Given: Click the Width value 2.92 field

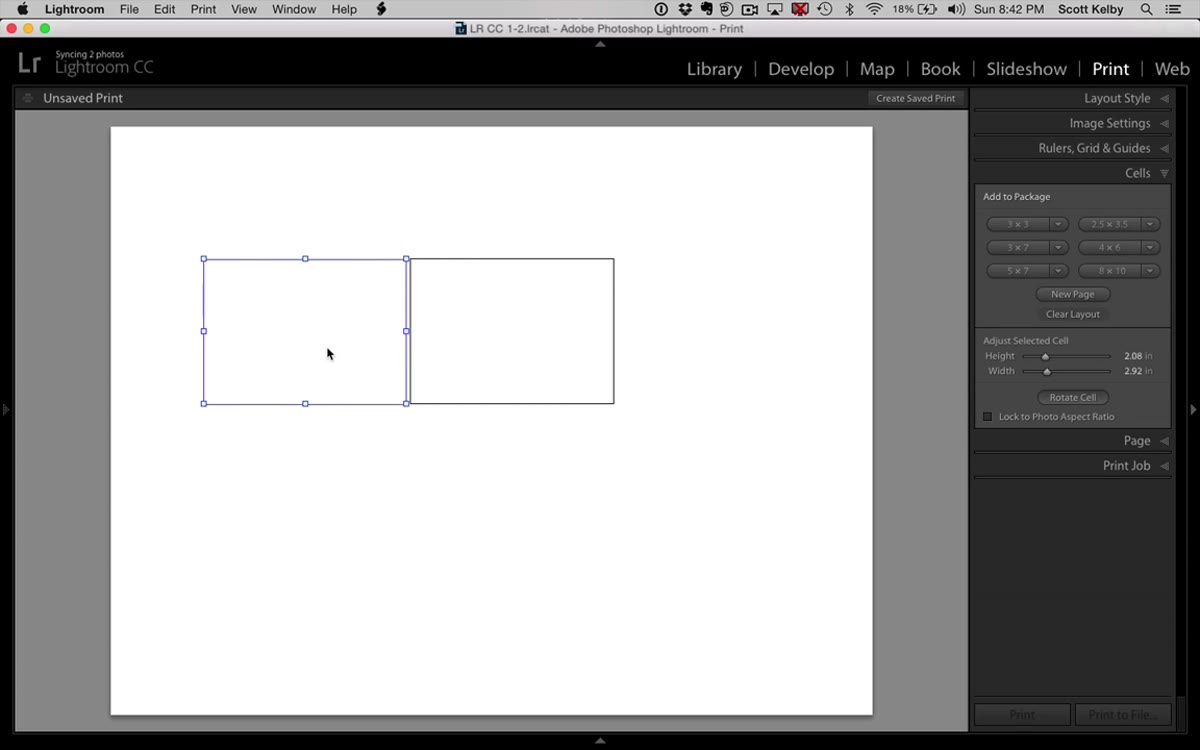Looking at the screenshot, I should tap(1132, 371).
